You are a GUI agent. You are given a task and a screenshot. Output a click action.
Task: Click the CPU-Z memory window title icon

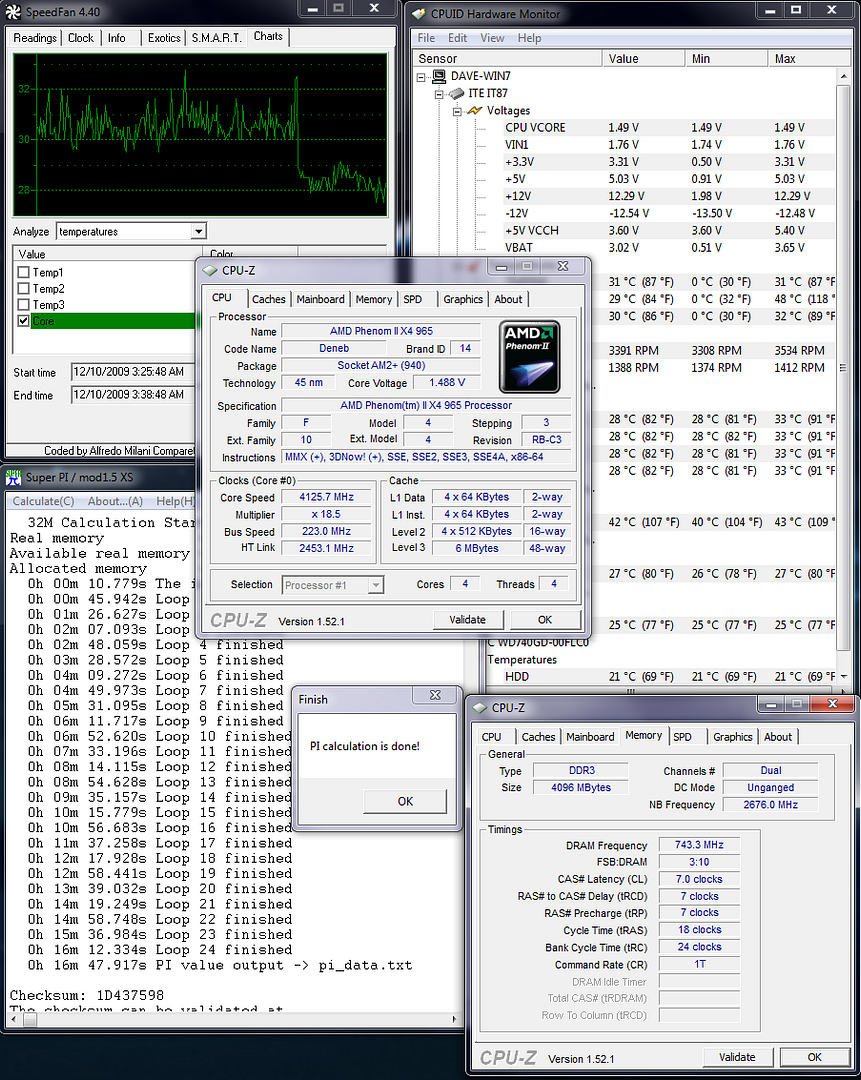[x=480, y=707]
